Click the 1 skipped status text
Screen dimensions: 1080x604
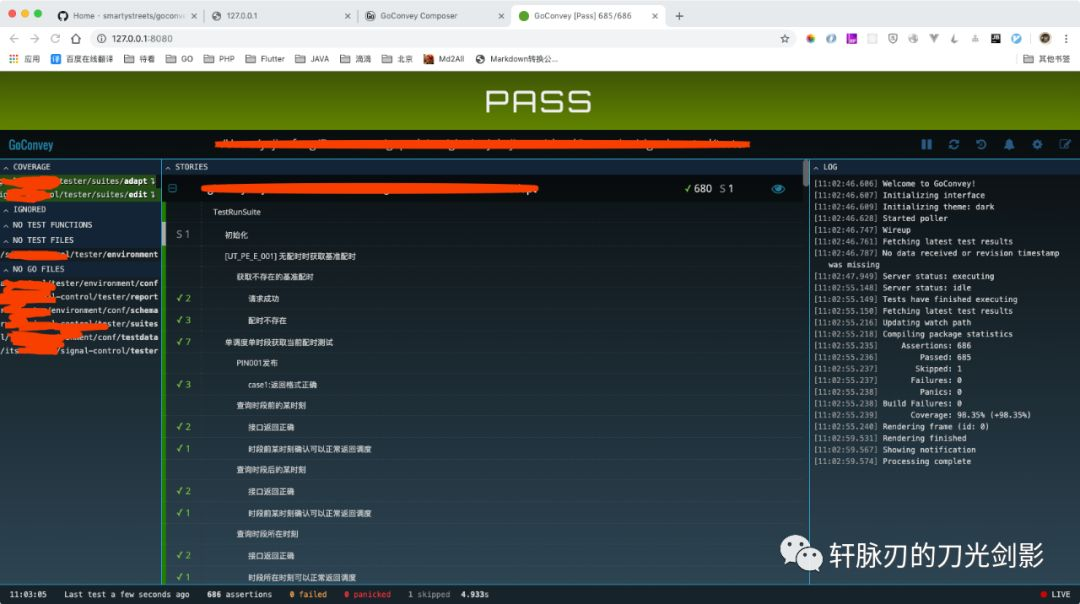(428, 594)
